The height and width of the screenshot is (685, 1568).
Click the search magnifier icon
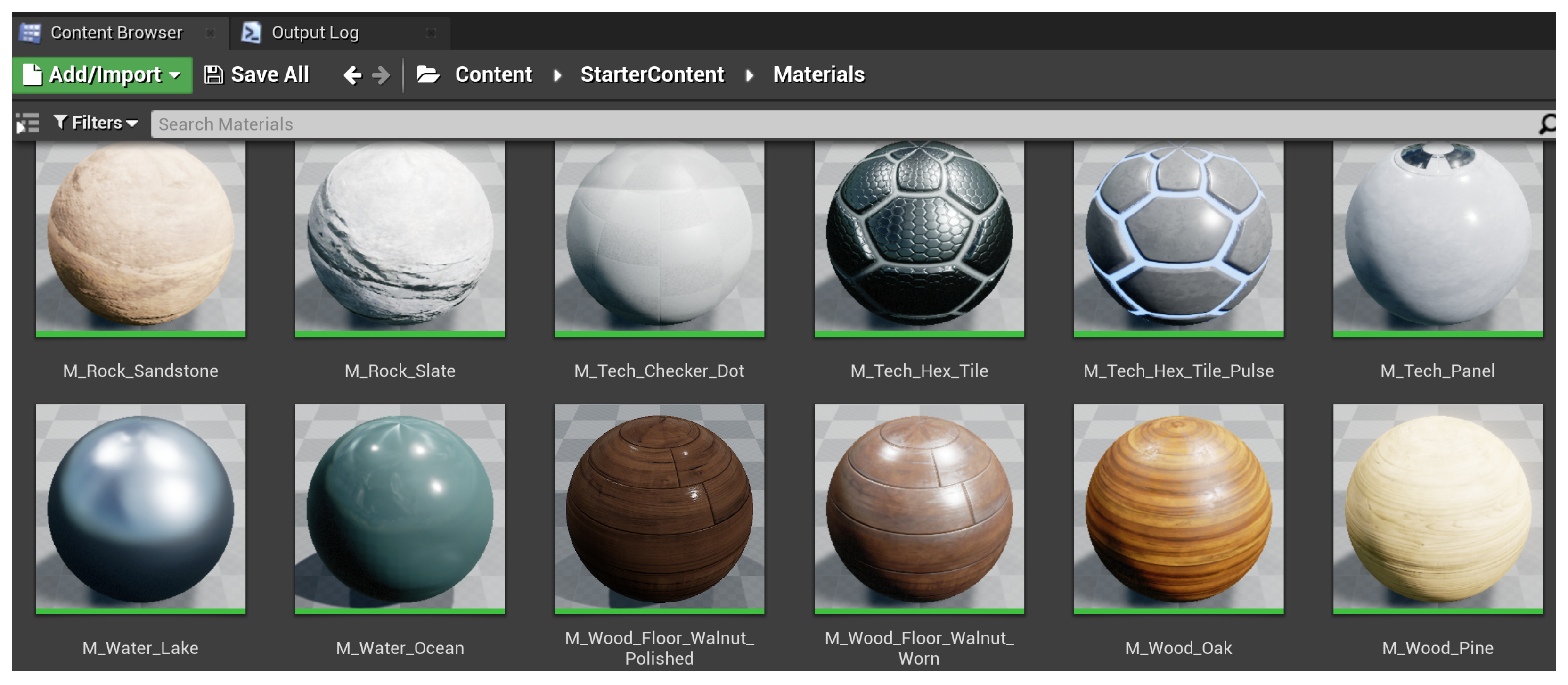[x=1547, y=124]
